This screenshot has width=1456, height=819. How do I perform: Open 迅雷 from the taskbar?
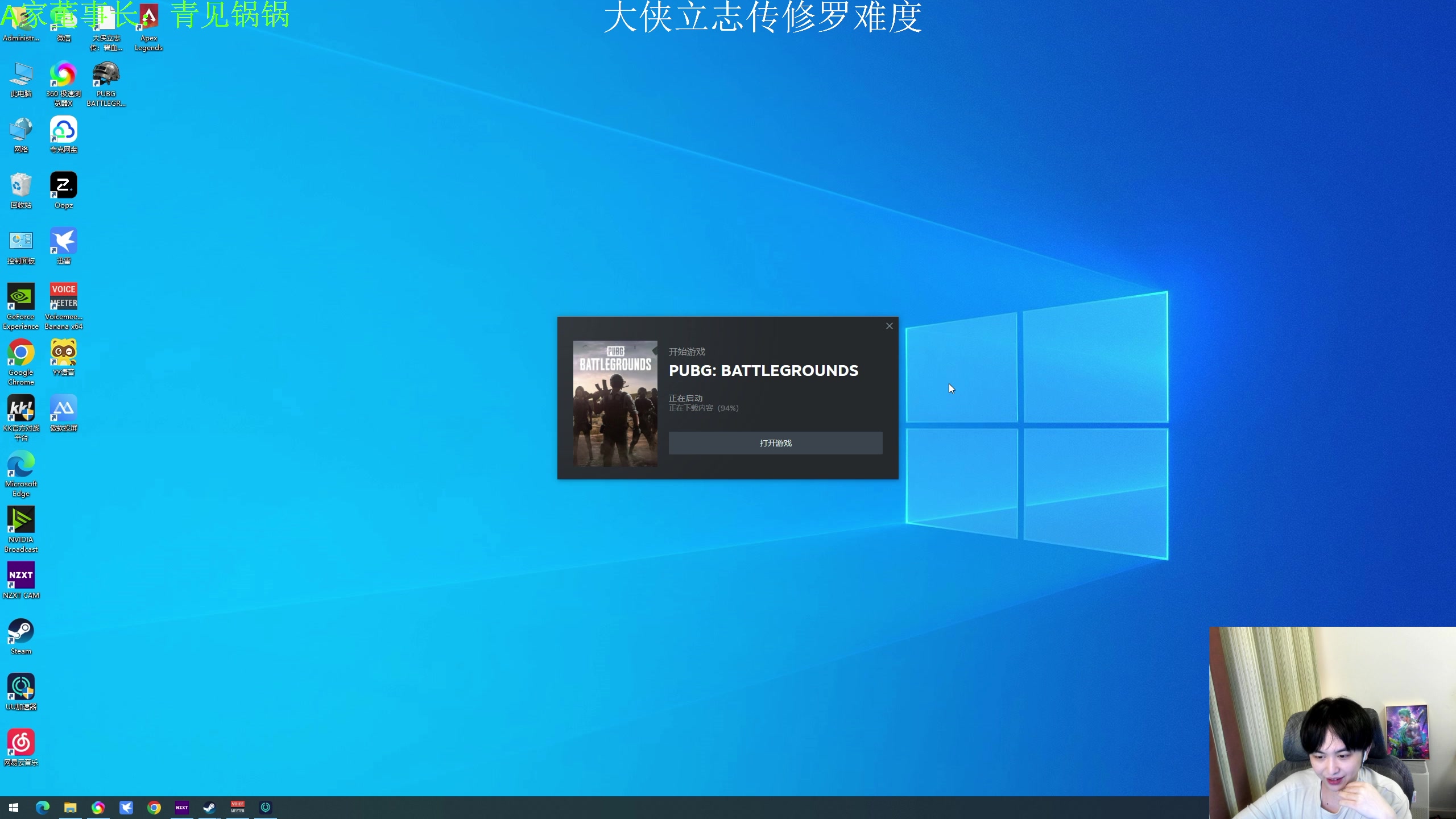point(126,808)
